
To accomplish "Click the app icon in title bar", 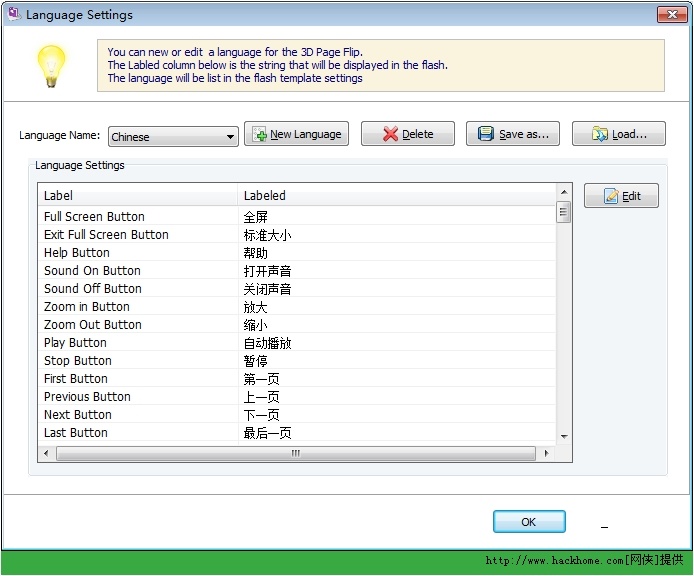I will pyautogui.click(x=14, y=14).
